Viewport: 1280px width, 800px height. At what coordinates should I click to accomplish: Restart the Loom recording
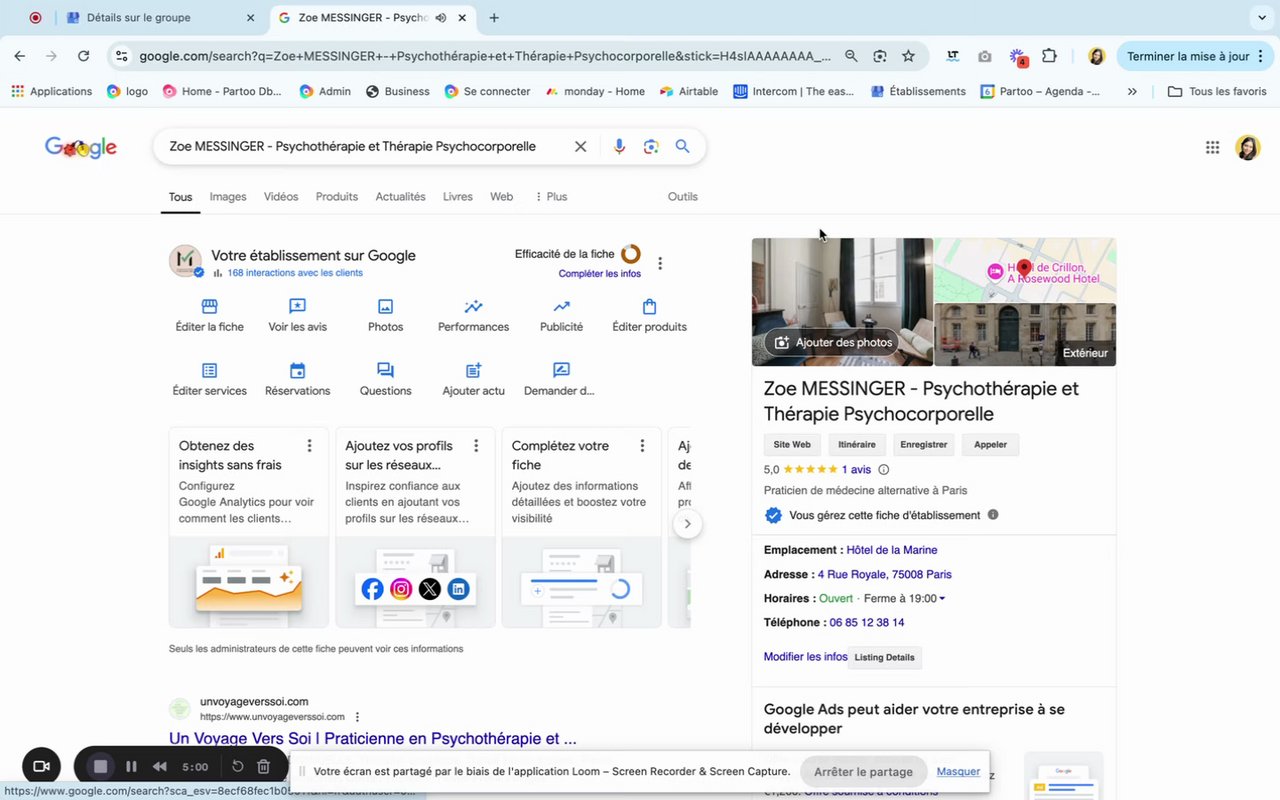pos(238,767)
